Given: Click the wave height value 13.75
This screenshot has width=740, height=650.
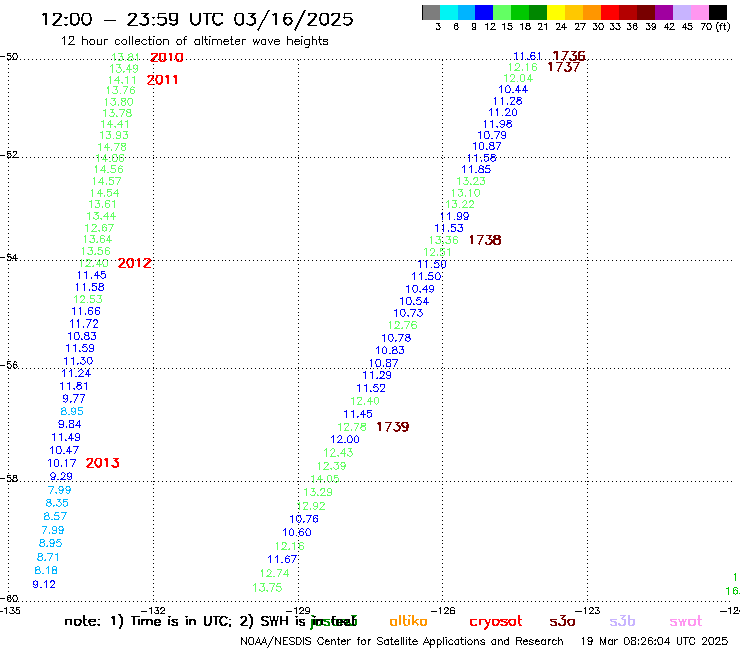Looking at the screenshot, I should (267, 588).
